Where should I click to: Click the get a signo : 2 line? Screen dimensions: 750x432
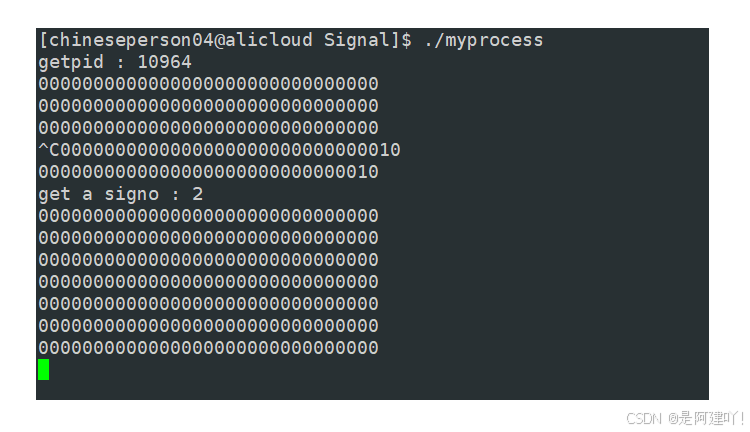[x=121, y=194]
